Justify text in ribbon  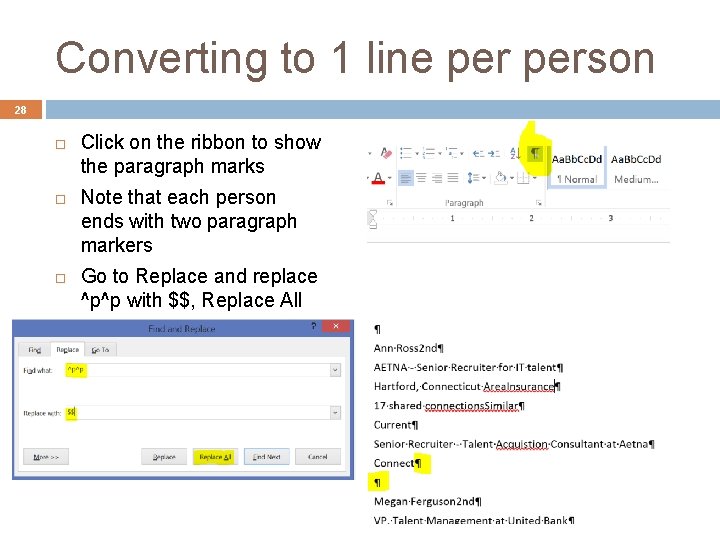tap(453, 178)
